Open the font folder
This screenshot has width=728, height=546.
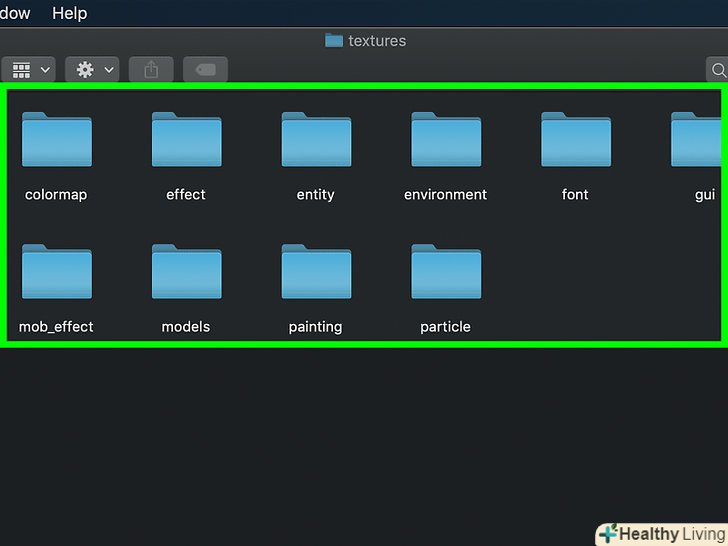[x=575, y=140]
